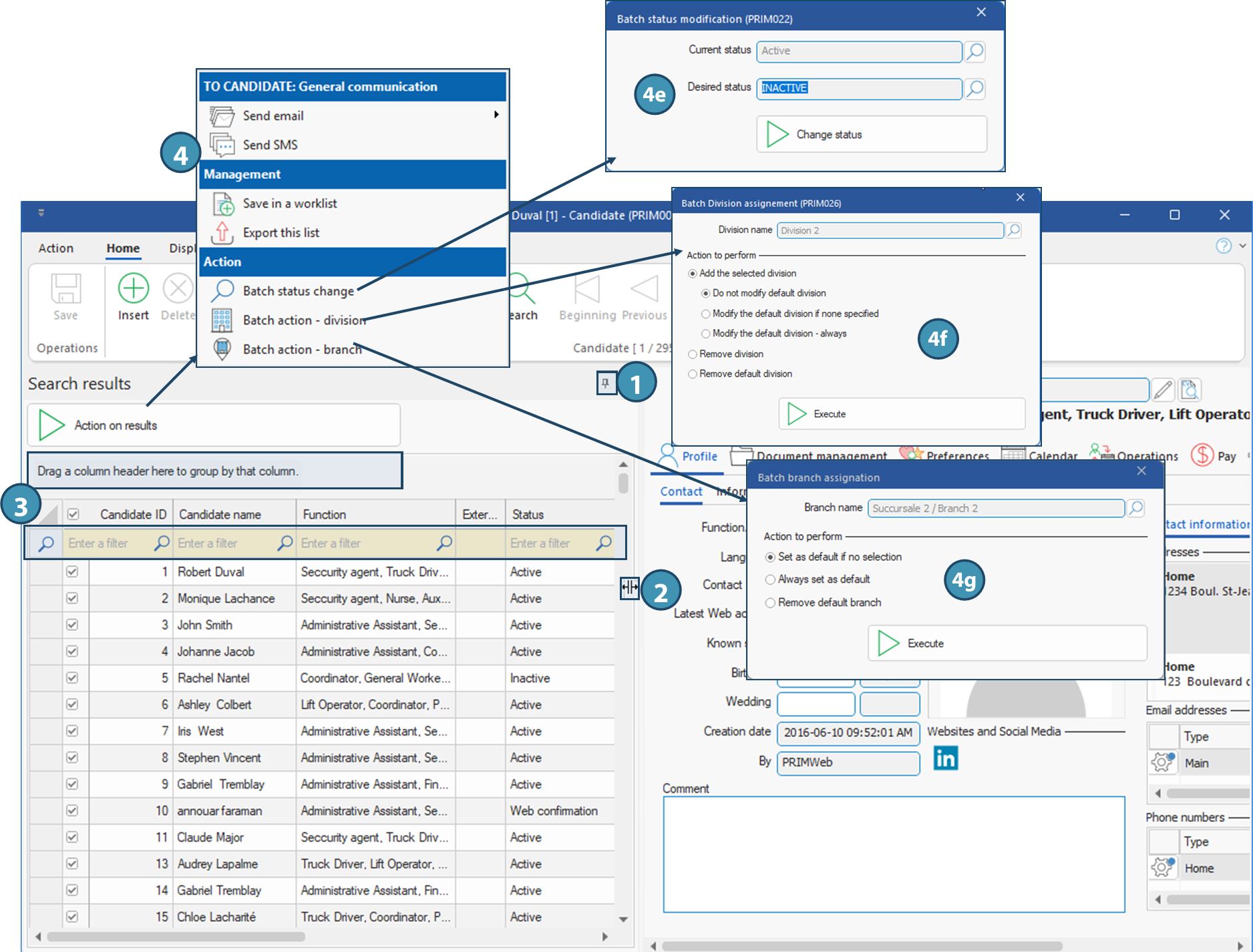Screen dimensions: 1253x952
Task: Select the 'Remove division' radio option
Action: (693, 354)
